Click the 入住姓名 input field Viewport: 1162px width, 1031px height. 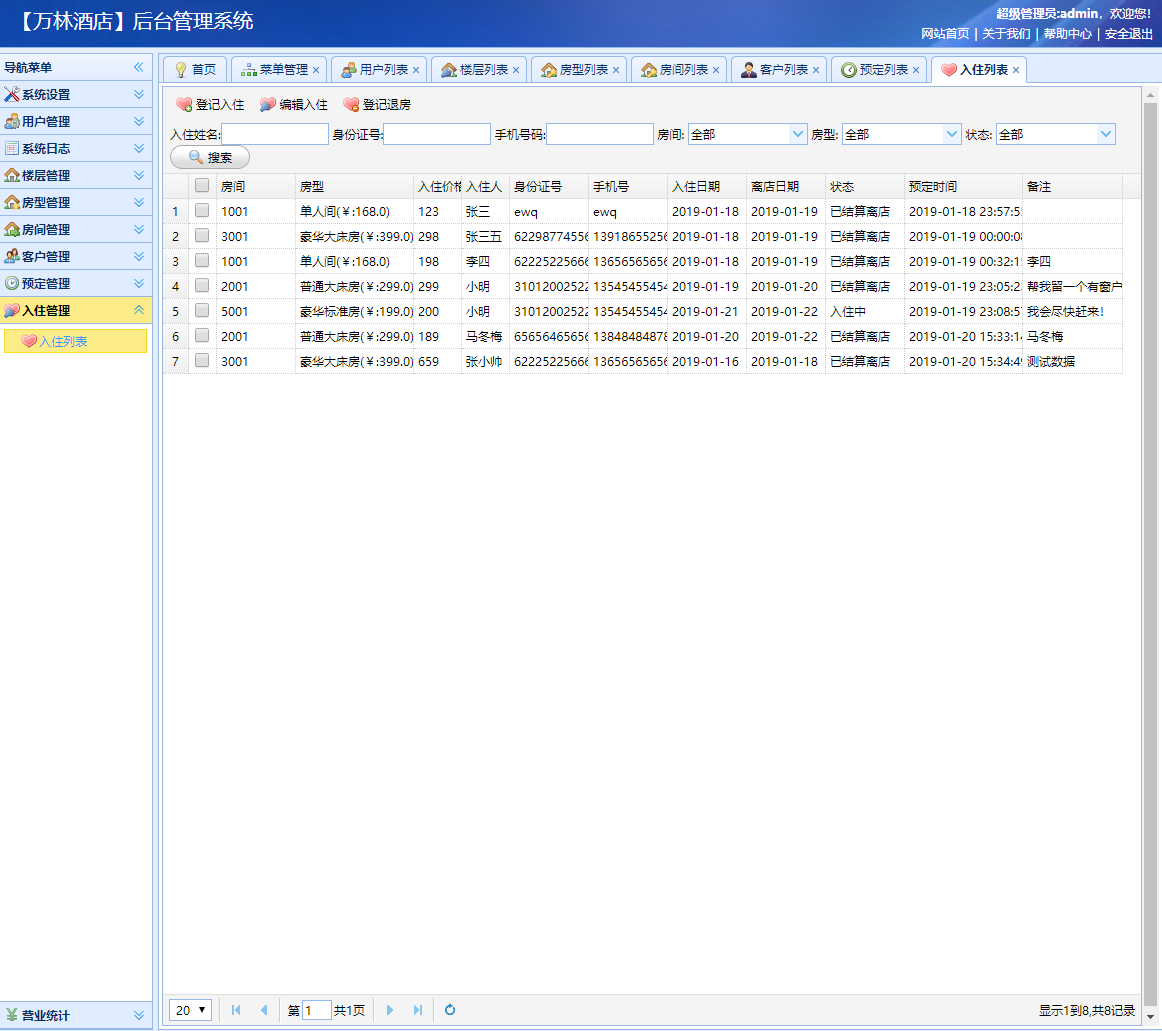coord(274,134)
